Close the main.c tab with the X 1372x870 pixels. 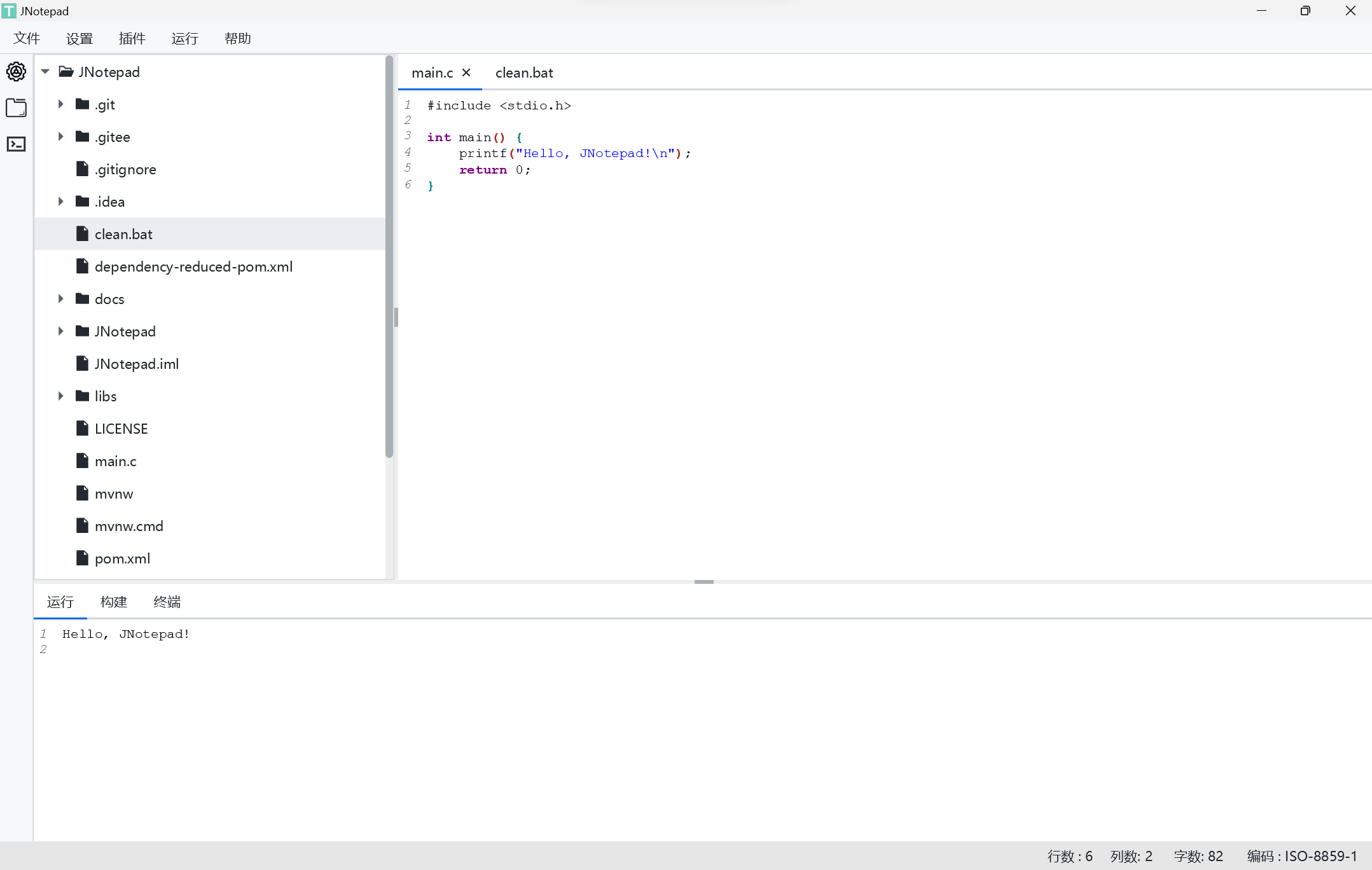click(466, 72)
